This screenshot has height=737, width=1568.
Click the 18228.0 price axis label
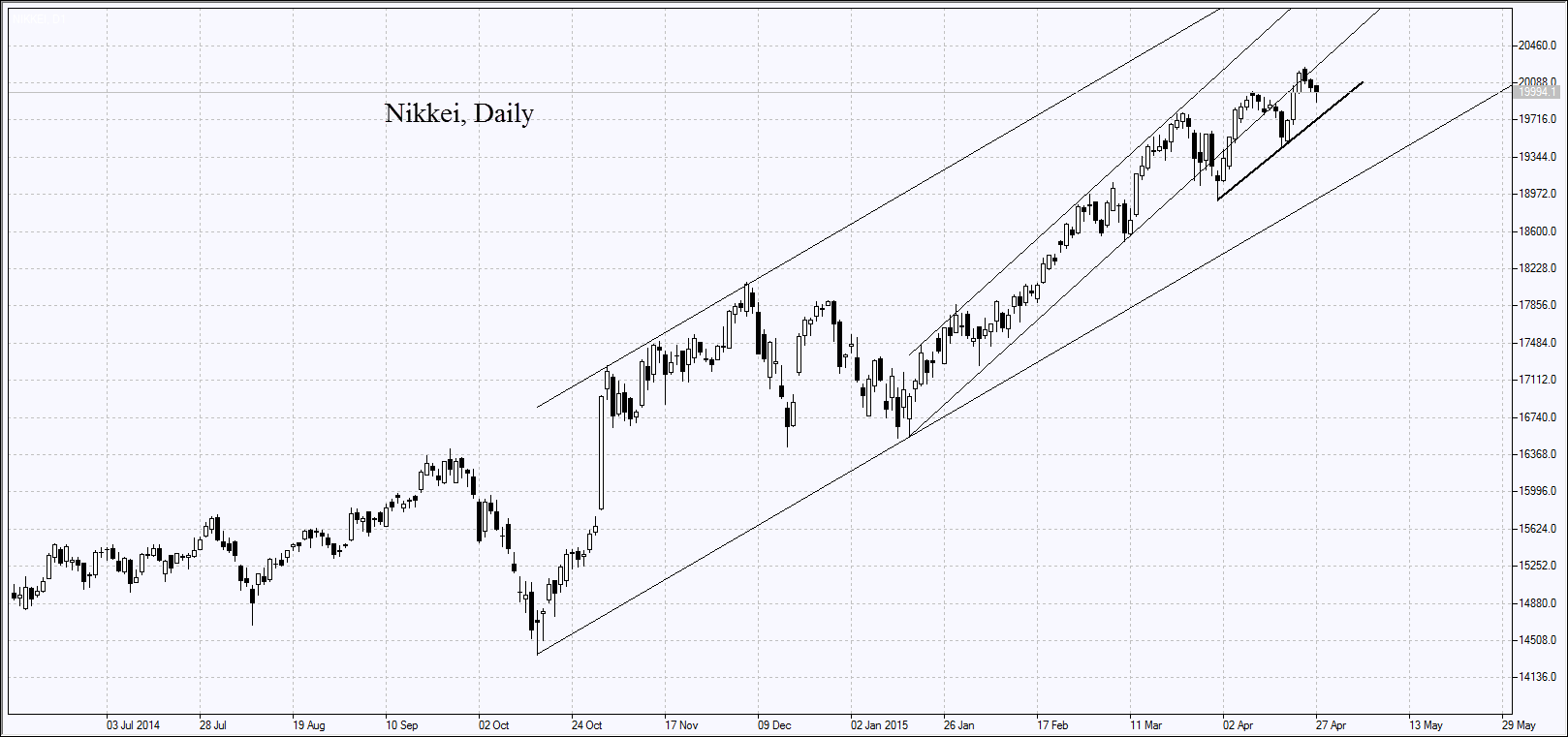pos(1538,268)
